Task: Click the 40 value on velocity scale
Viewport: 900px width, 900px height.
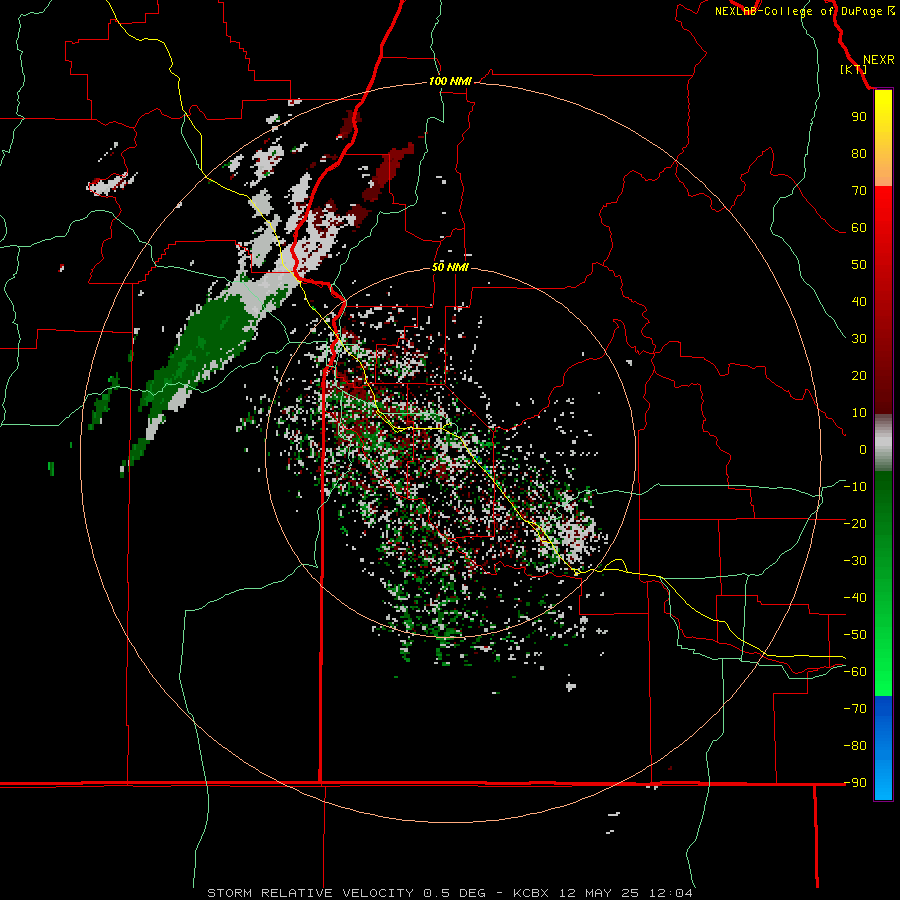Action: 859,301
